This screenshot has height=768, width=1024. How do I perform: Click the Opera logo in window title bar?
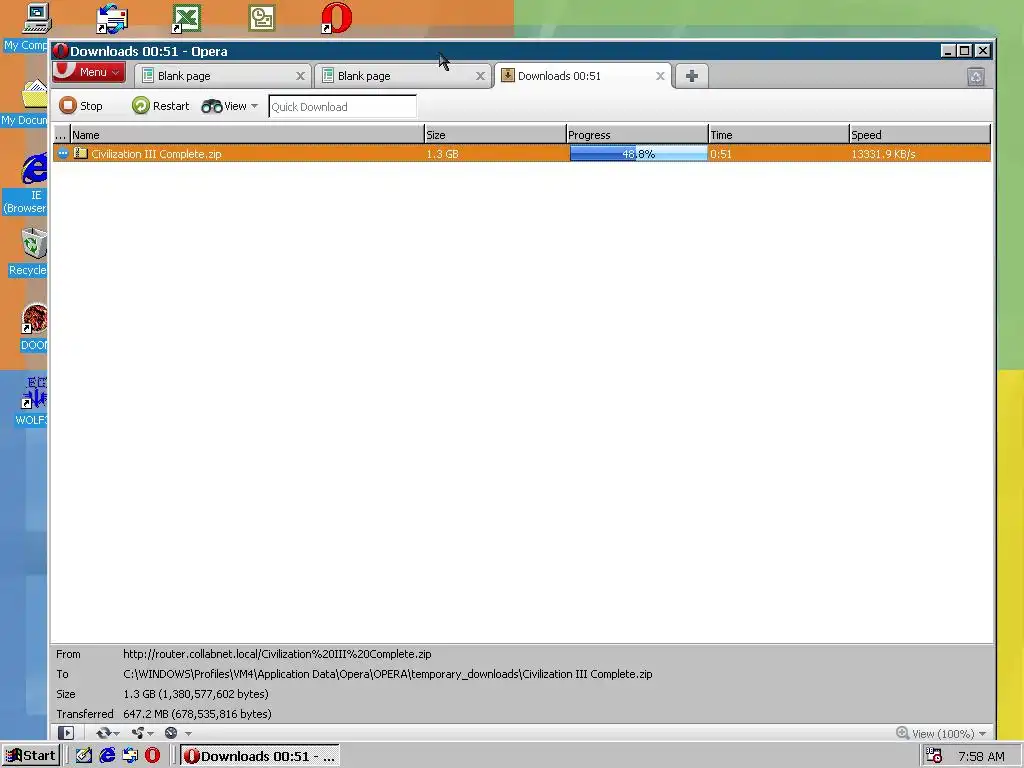pyautogui.click(x=61, y=51)
